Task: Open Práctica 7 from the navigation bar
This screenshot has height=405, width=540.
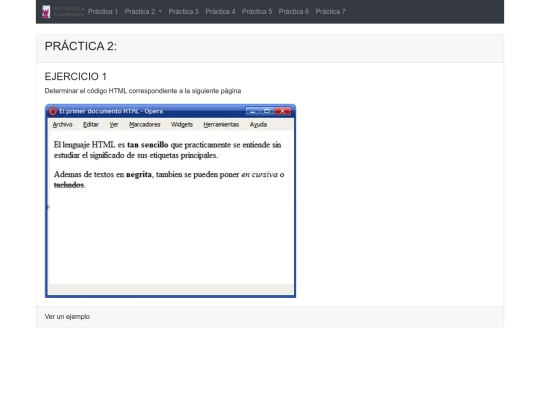Action: coord(330,12)
